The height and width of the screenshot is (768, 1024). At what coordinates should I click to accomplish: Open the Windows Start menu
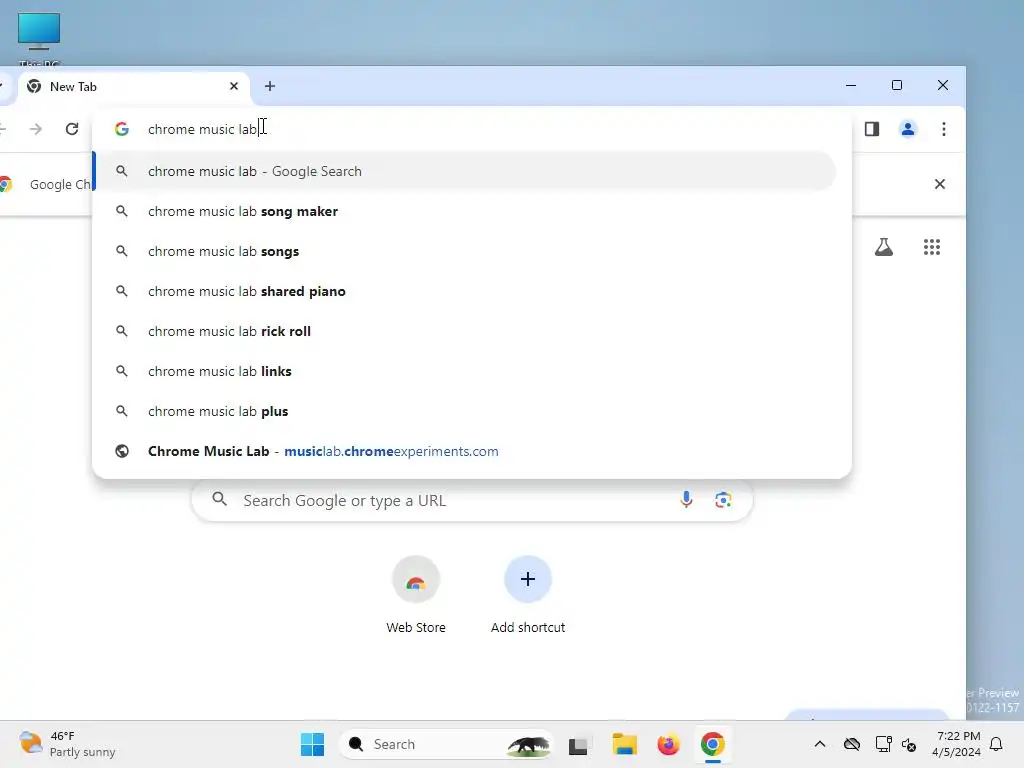(x=312, y=744)
